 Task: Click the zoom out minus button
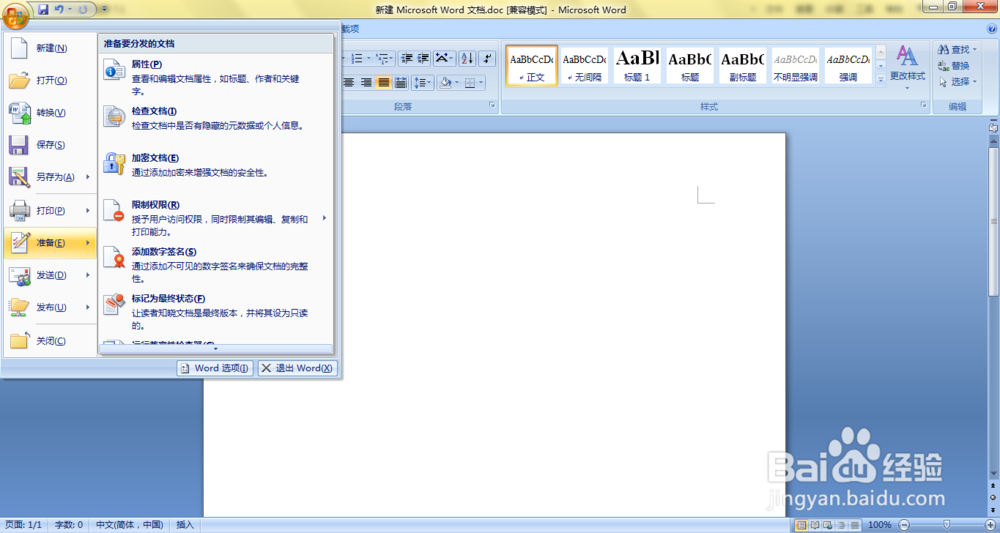tap(903, 525)
